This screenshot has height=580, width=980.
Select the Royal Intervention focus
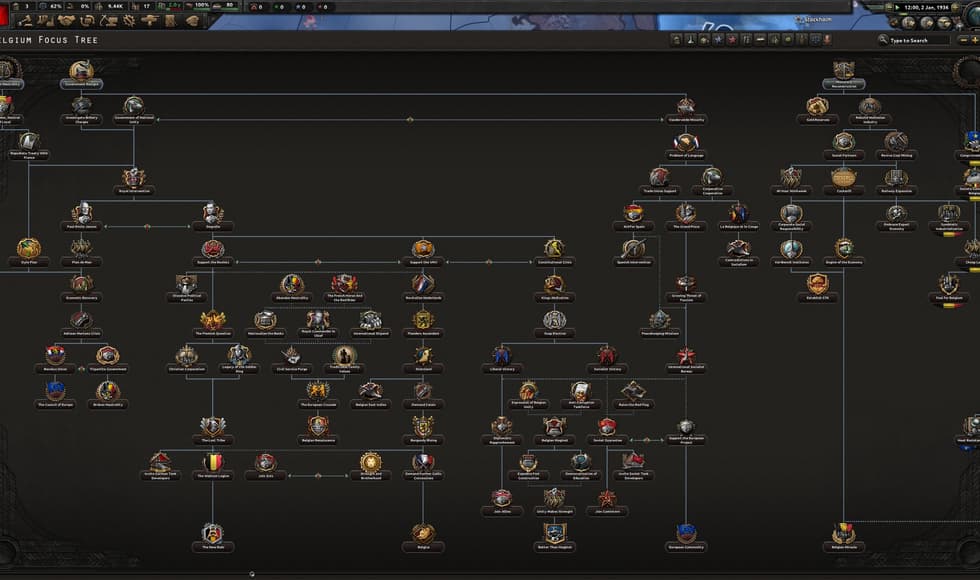tap(134, 181)
